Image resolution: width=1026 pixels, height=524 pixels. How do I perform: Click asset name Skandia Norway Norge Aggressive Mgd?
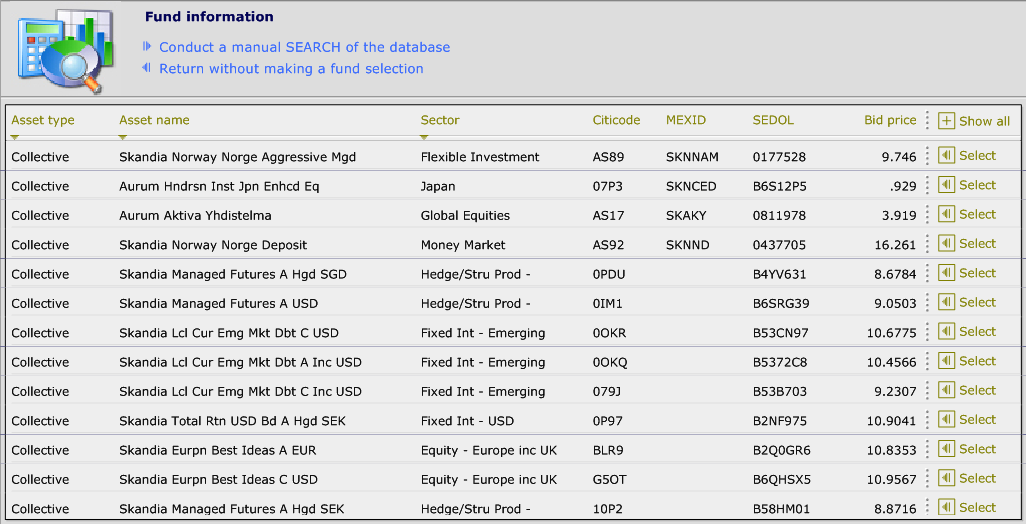238,157
